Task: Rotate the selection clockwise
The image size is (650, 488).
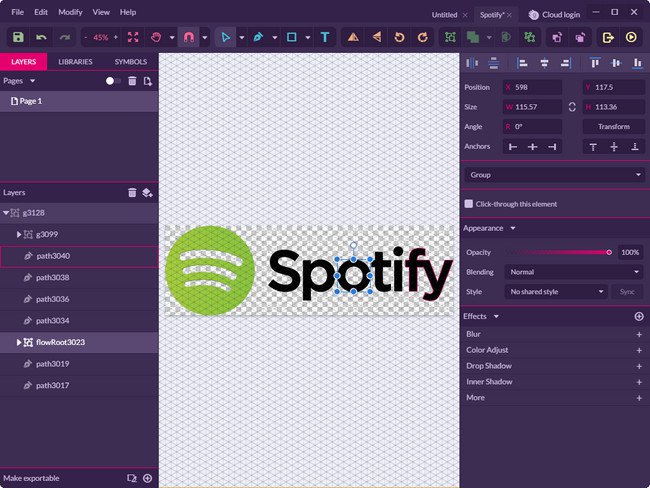Action: tap(423, 37)
